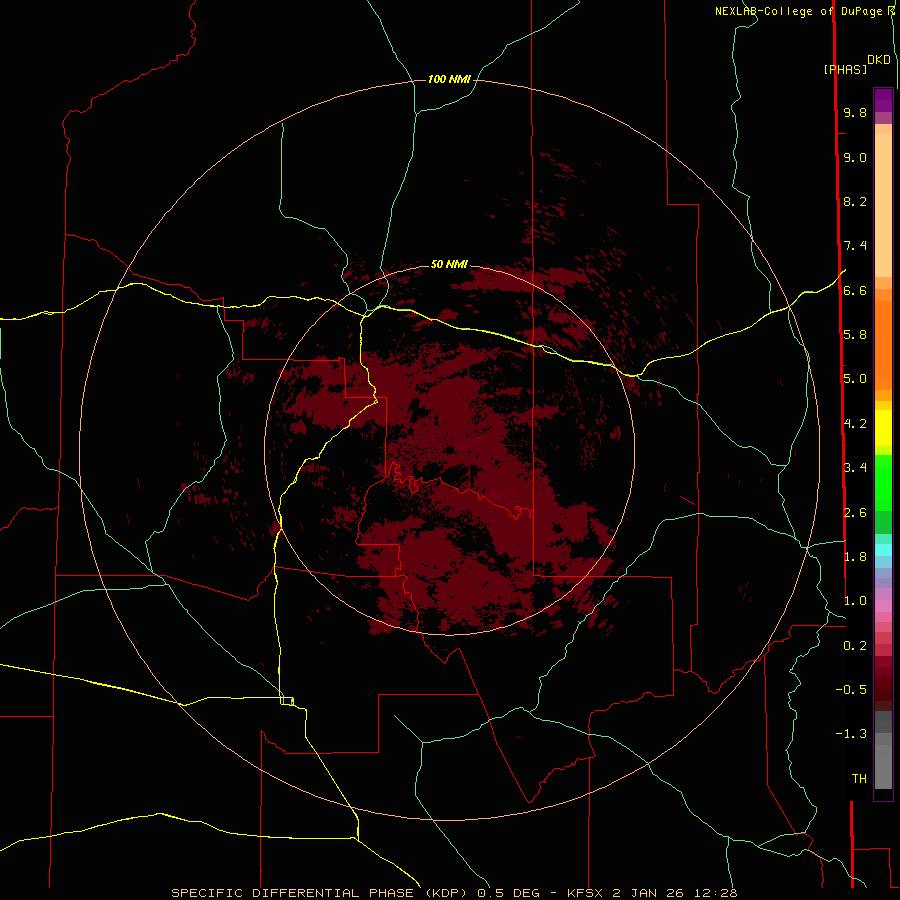Screen dimensions: 900x900
Task: Click the 7.4 scale value
Action: tap(855, 246)
